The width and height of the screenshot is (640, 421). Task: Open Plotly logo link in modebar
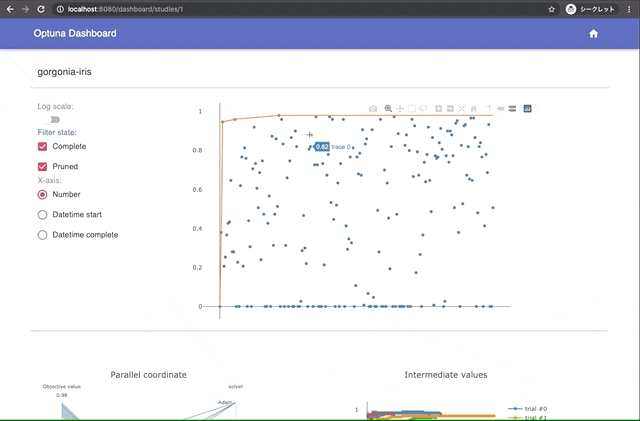point(527,109)
